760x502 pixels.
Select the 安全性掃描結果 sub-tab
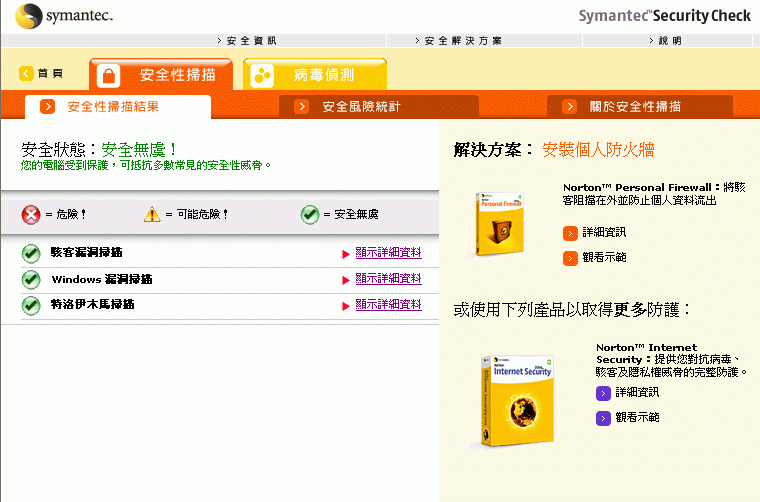pyautogui.click(x=118, y=107)
